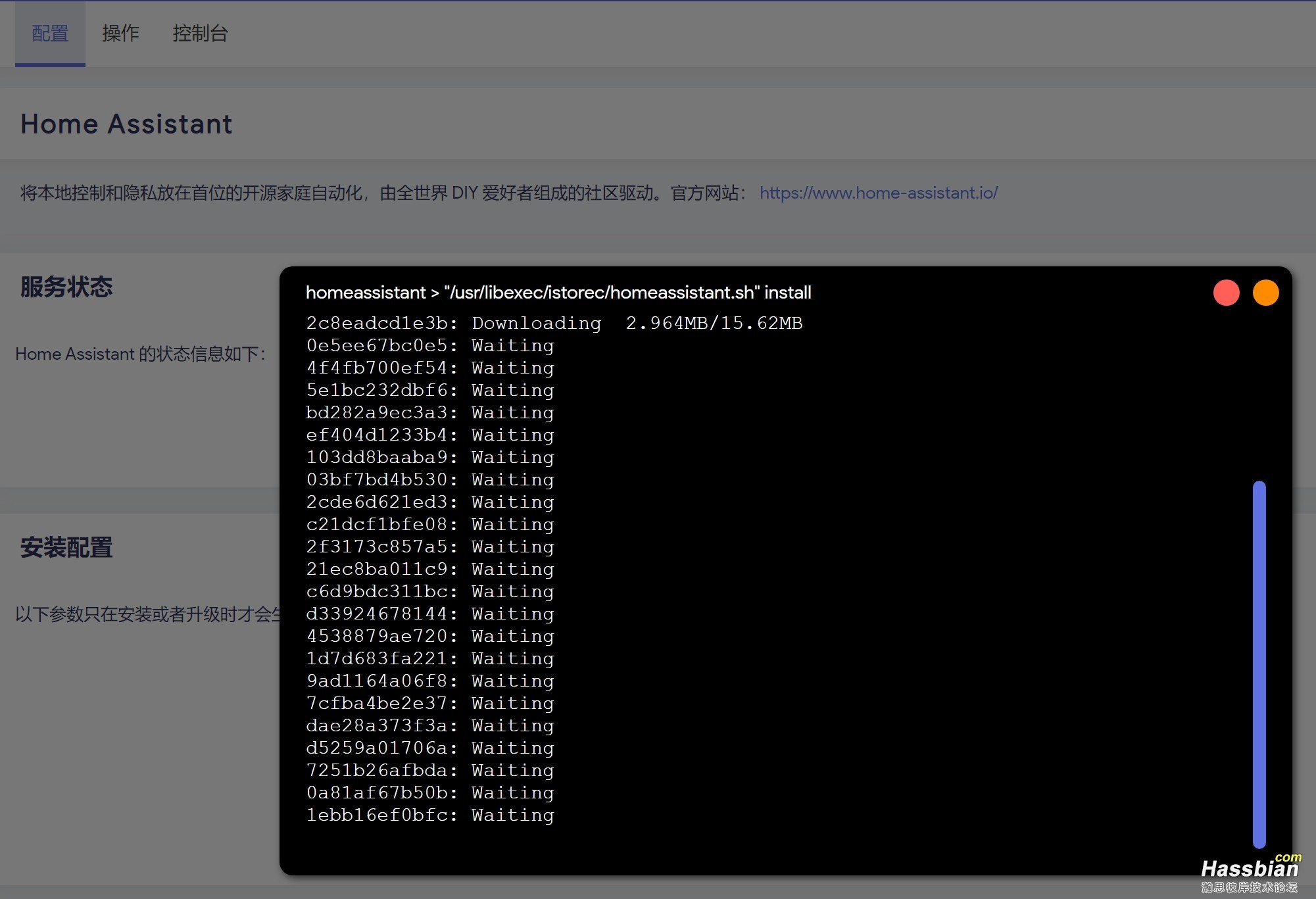The width and height of the screenshot is (1316, 899).
Task: Select the 1ebb16ef0bfc Waiting line
Action: (430, 815)
